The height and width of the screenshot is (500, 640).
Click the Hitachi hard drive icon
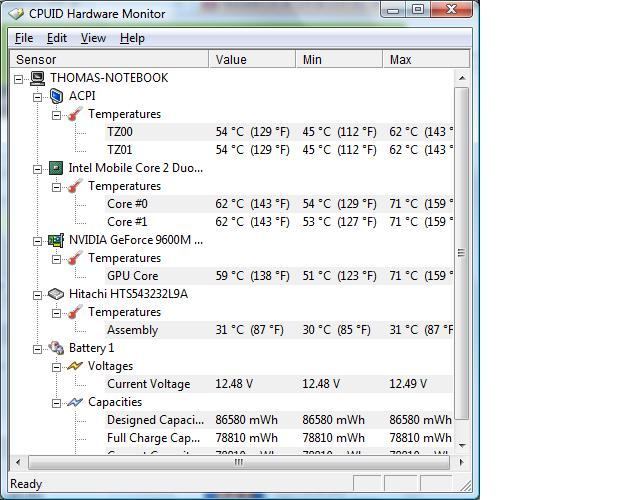tap(56, 294)
